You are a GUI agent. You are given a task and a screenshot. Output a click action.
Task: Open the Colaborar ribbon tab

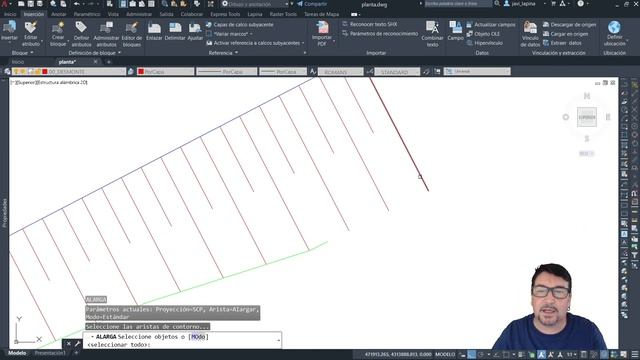(x=191, y=14)
